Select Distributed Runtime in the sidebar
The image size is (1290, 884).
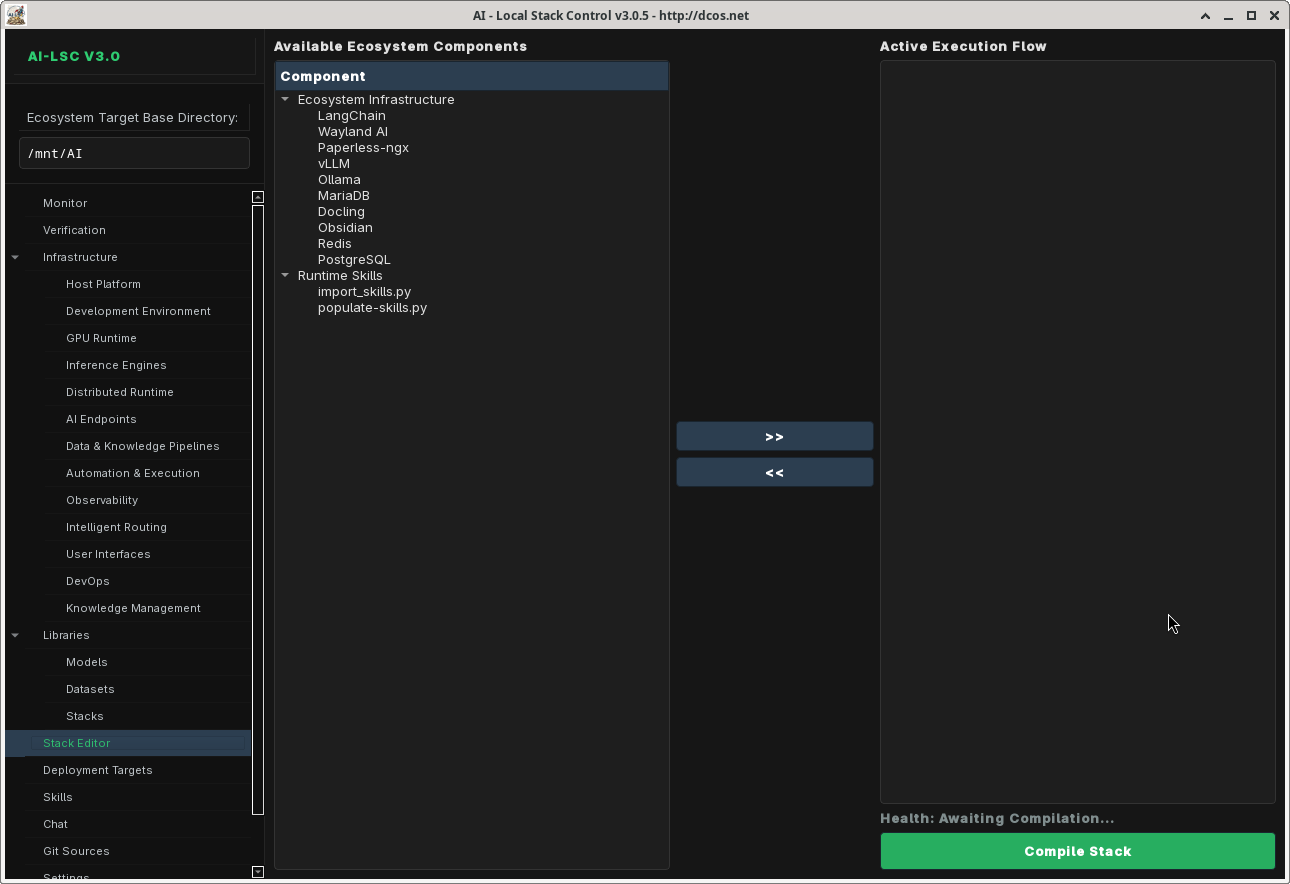click(120, 392)
